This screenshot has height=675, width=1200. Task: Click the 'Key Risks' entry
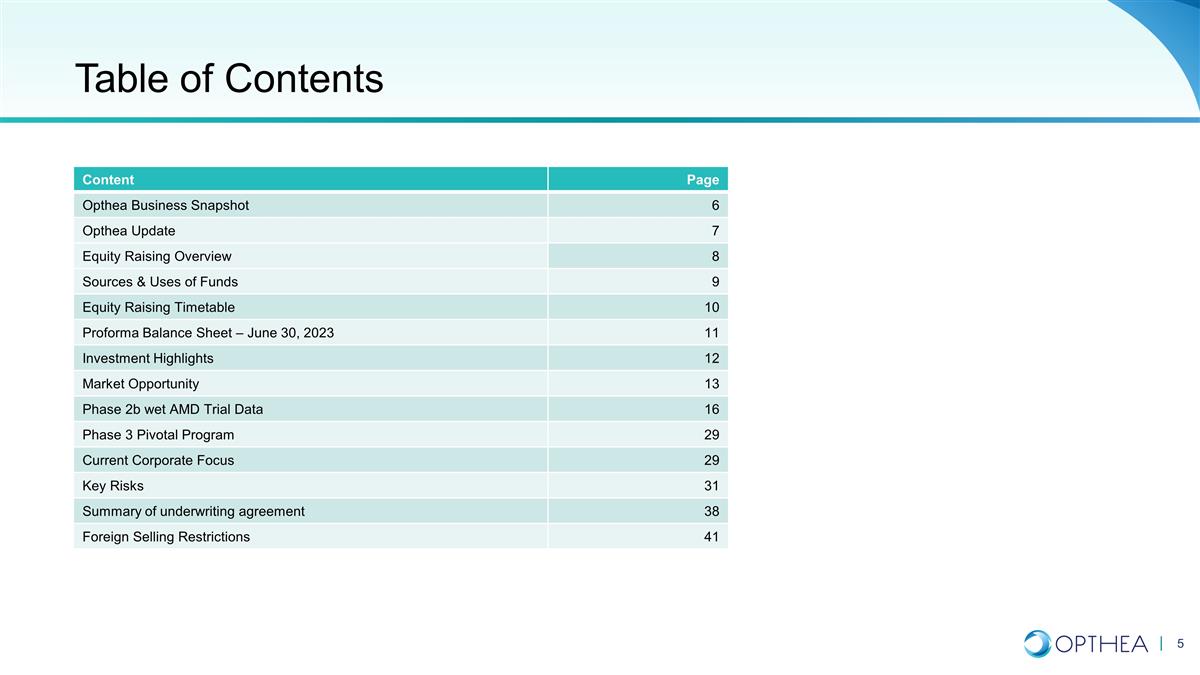click(113, 486)
